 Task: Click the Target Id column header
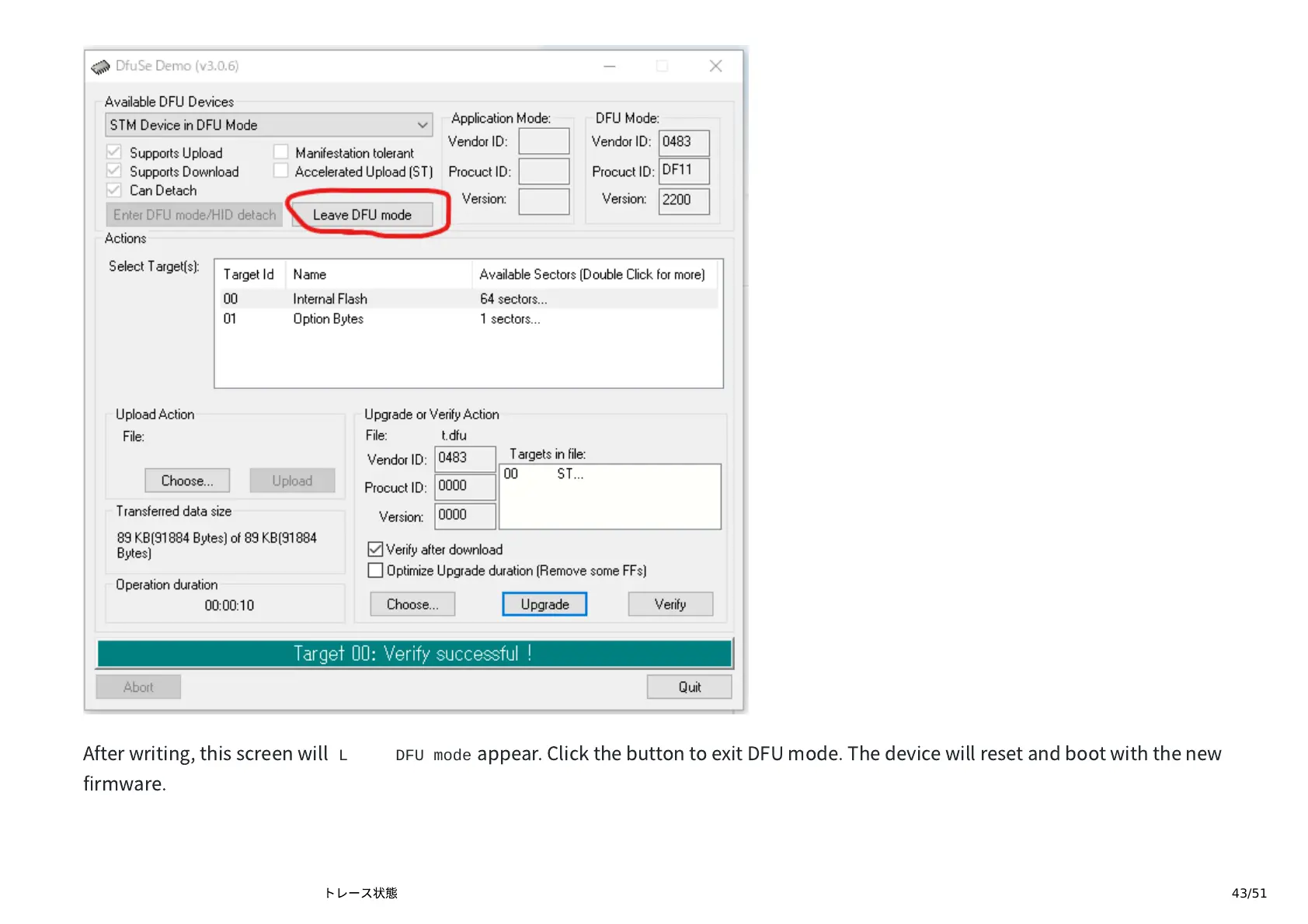click(249, 275)
